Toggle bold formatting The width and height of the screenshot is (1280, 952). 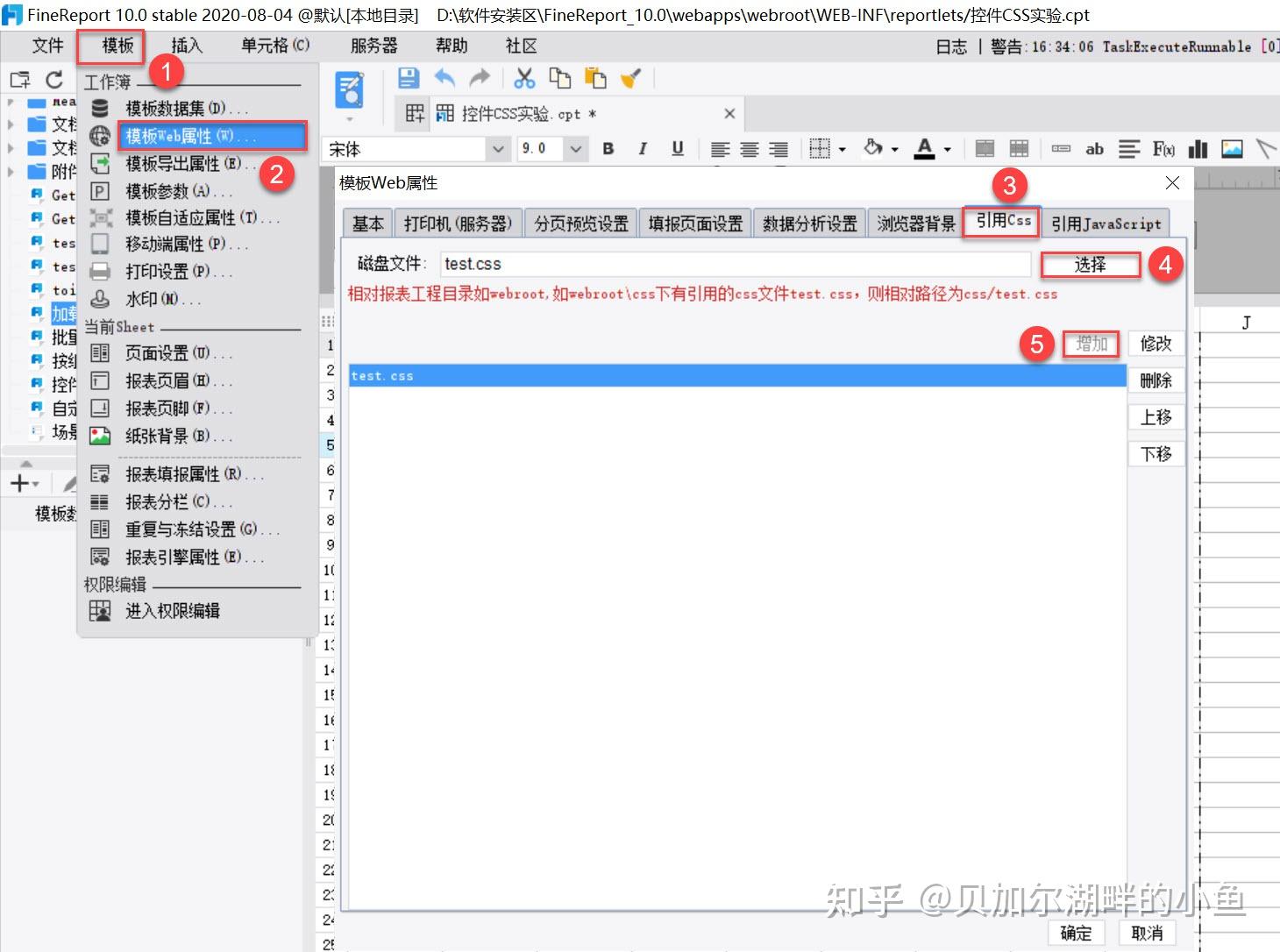pyautogui.click(x=608, y=149)
